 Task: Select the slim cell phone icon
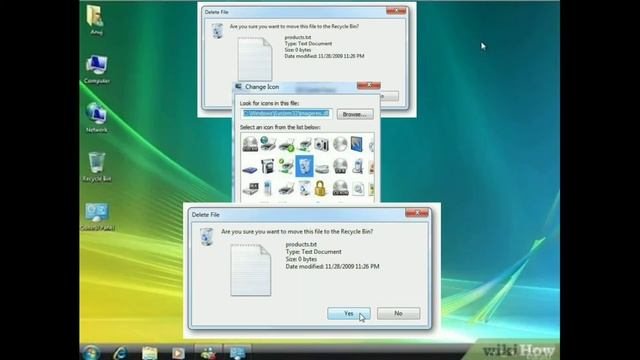pos(268,188)
